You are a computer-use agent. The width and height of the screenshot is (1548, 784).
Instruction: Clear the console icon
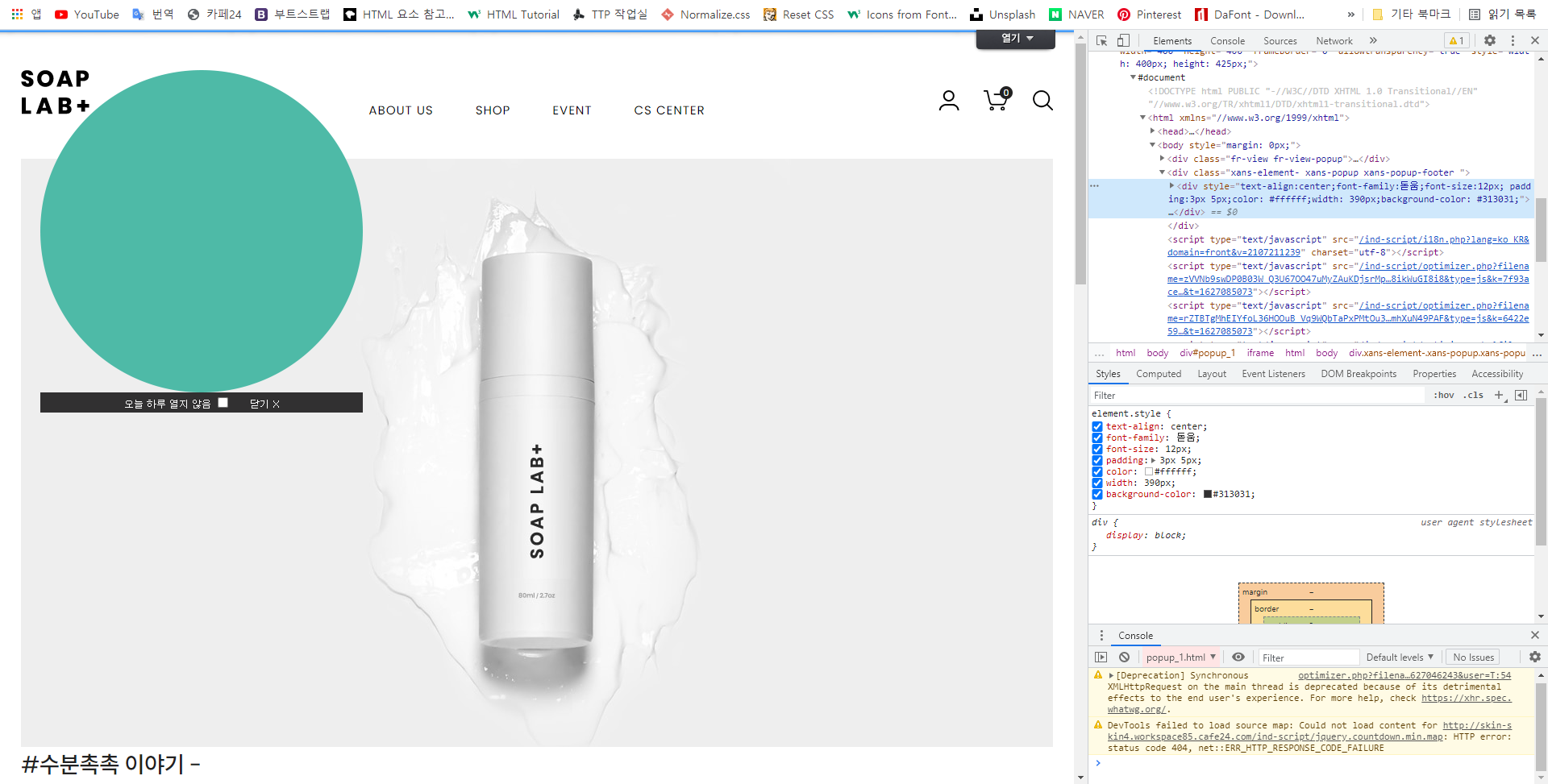1124,657
